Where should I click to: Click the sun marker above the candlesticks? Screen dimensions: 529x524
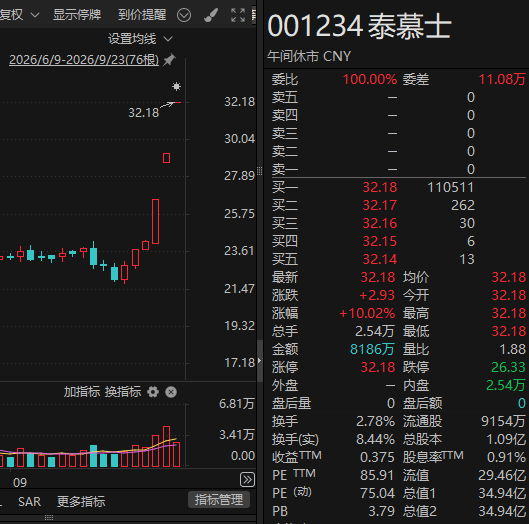click(176, 86)
